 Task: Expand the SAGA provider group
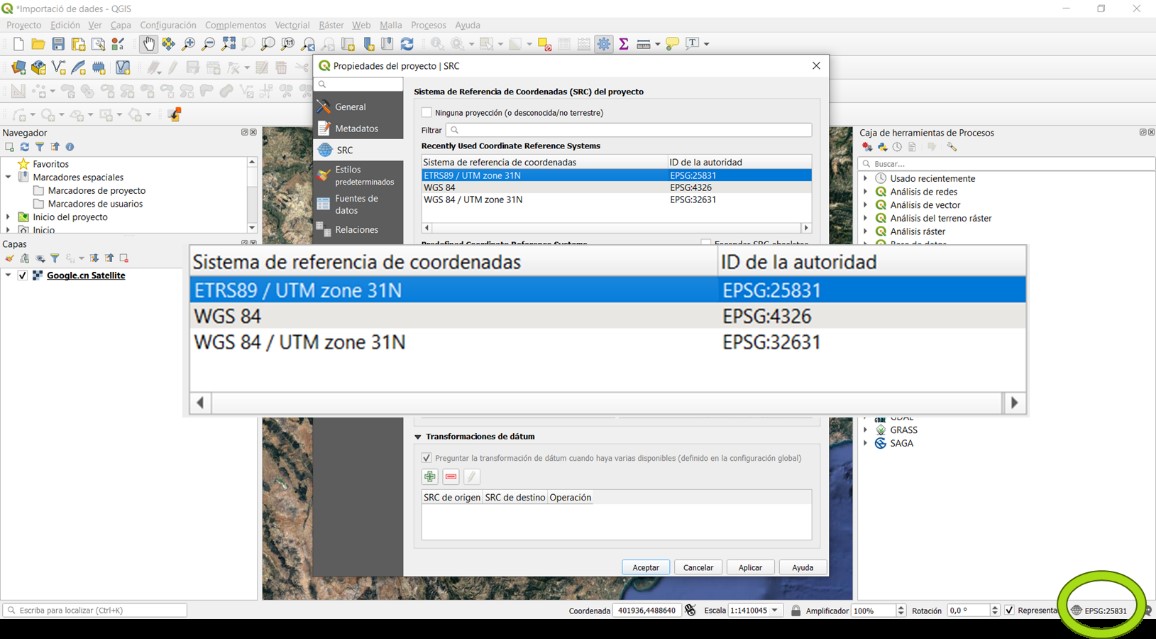coord(866,443)
